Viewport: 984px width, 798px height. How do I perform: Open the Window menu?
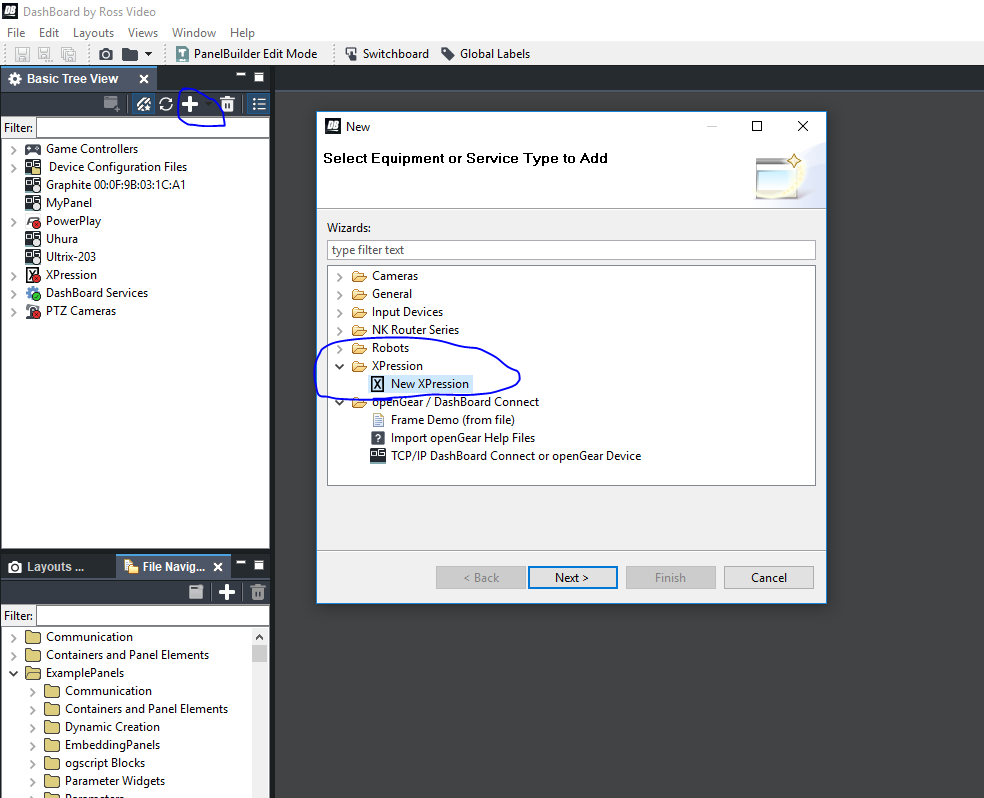tap(194, 33)
